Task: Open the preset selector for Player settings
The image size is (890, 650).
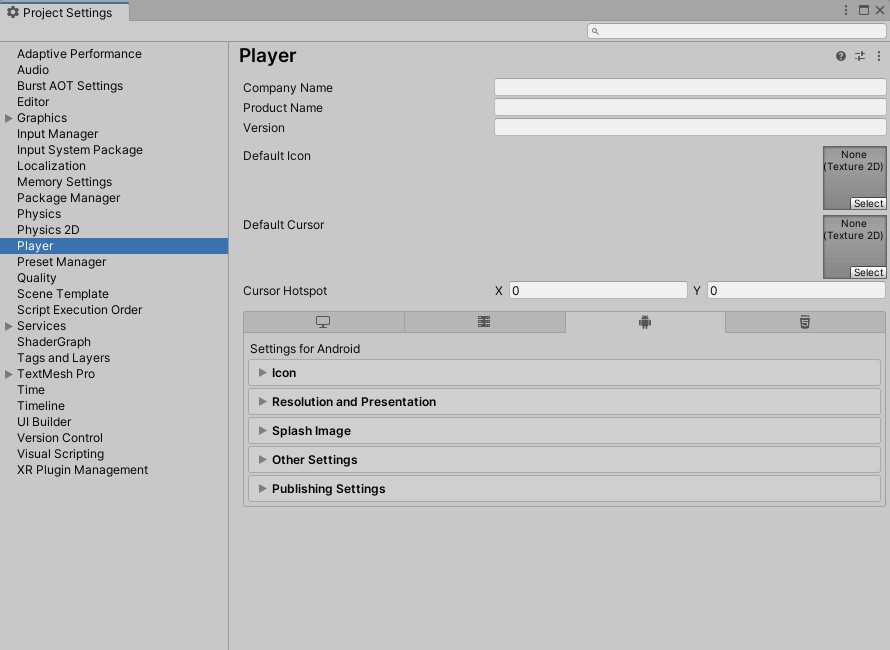Action: point(859,56)
